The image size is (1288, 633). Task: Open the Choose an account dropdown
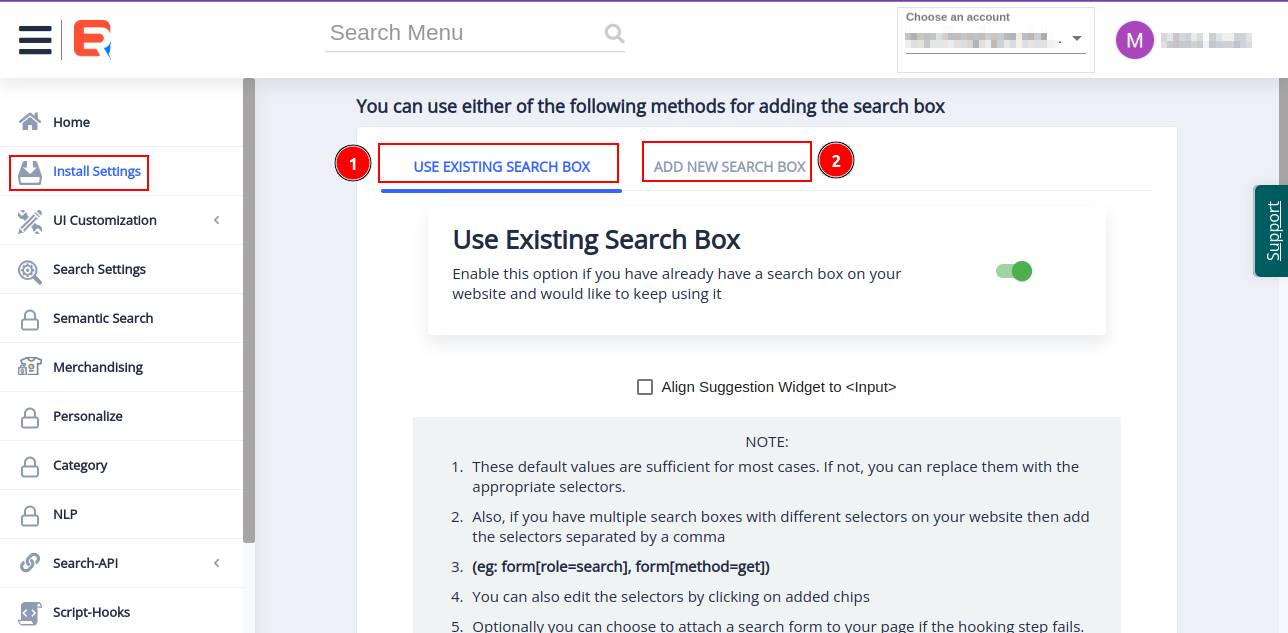995,40
